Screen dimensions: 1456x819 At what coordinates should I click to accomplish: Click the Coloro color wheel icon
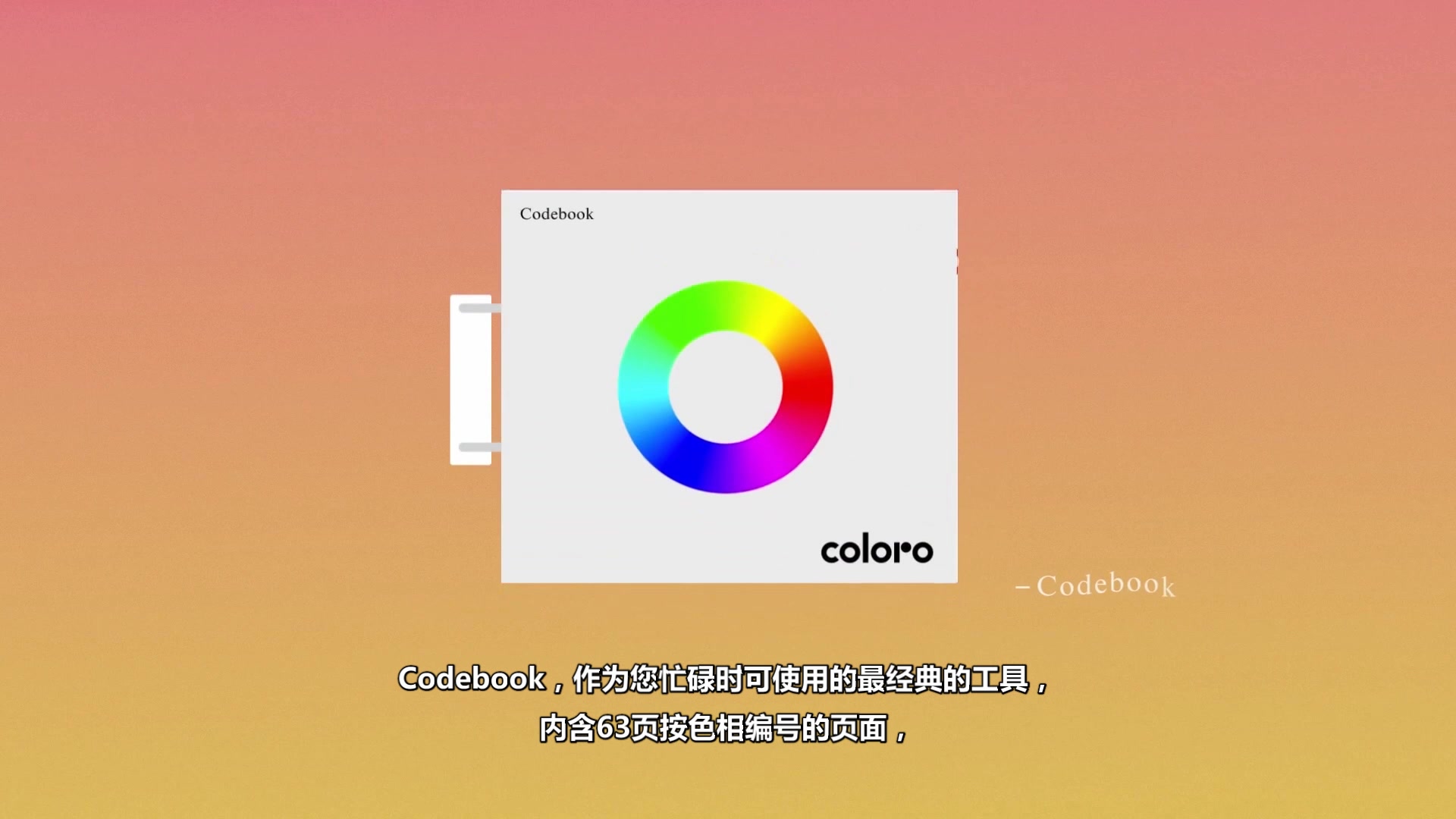[x=727, y=387]
